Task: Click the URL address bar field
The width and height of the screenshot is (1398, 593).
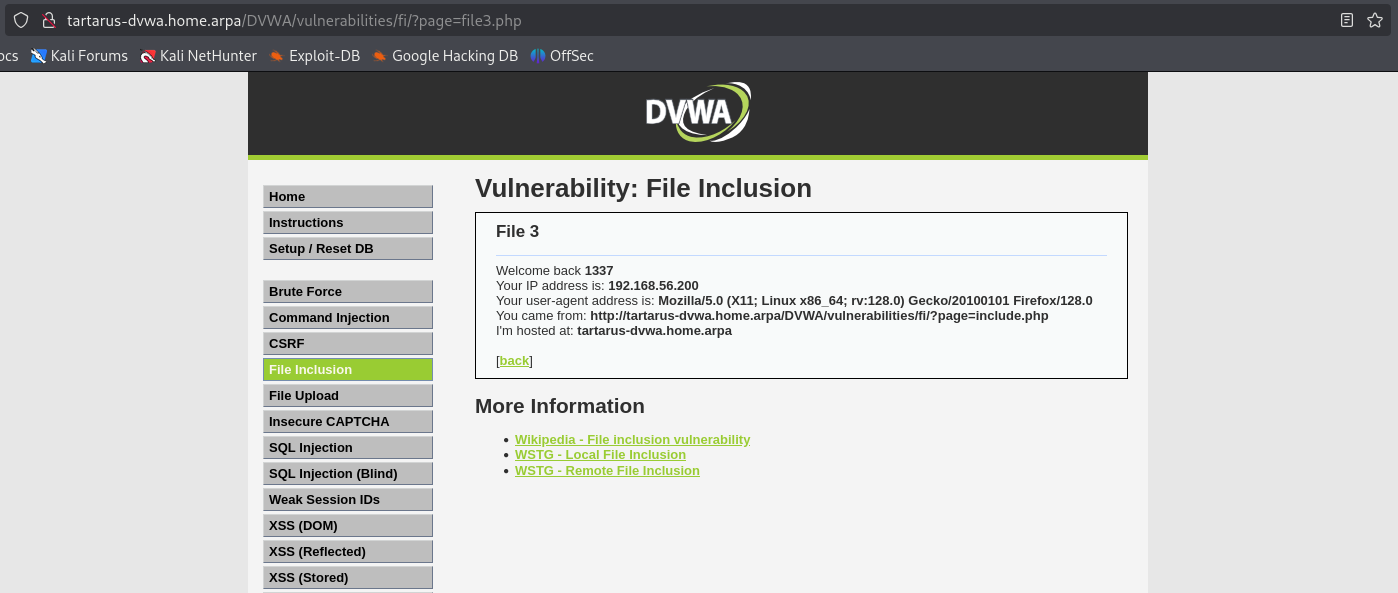Action: (x=700, y=20)
